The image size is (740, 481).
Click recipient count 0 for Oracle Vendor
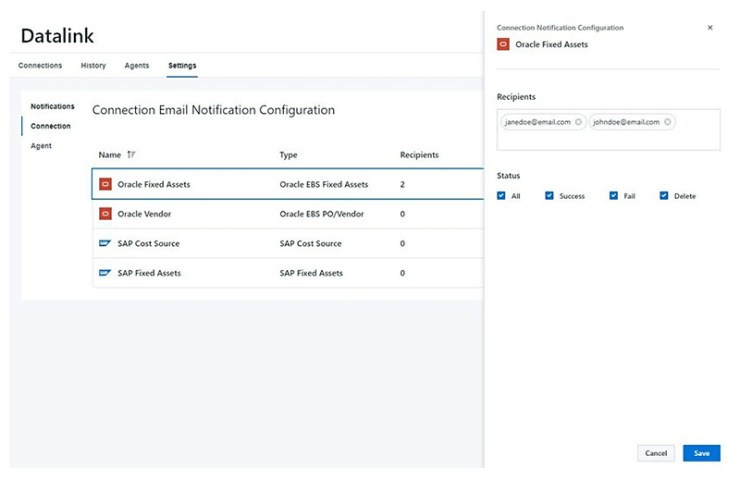click(x=402, y=214)
